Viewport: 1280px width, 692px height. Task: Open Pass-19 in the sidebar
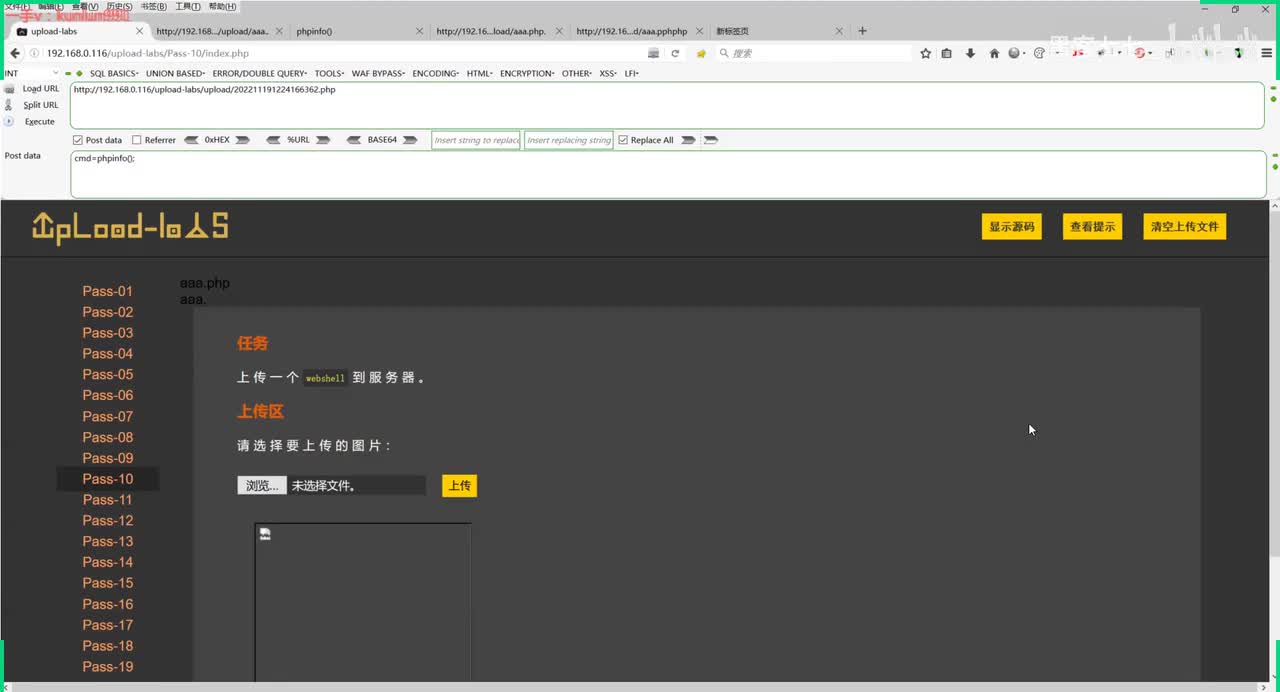108,667
